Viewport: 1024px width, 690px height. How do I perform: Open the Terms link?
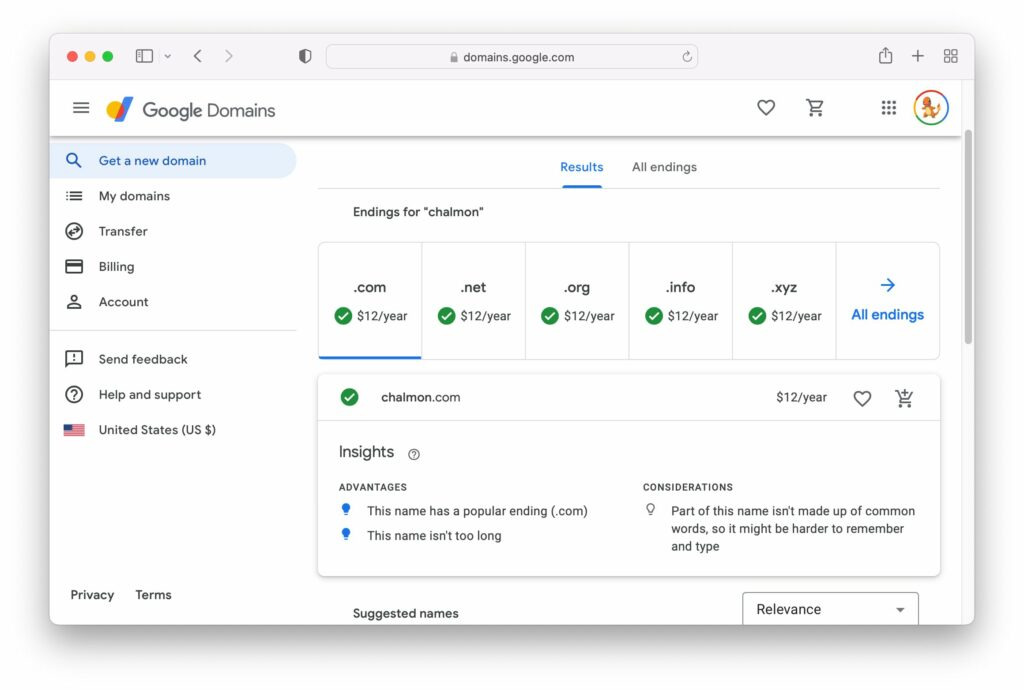pos(153,595)
